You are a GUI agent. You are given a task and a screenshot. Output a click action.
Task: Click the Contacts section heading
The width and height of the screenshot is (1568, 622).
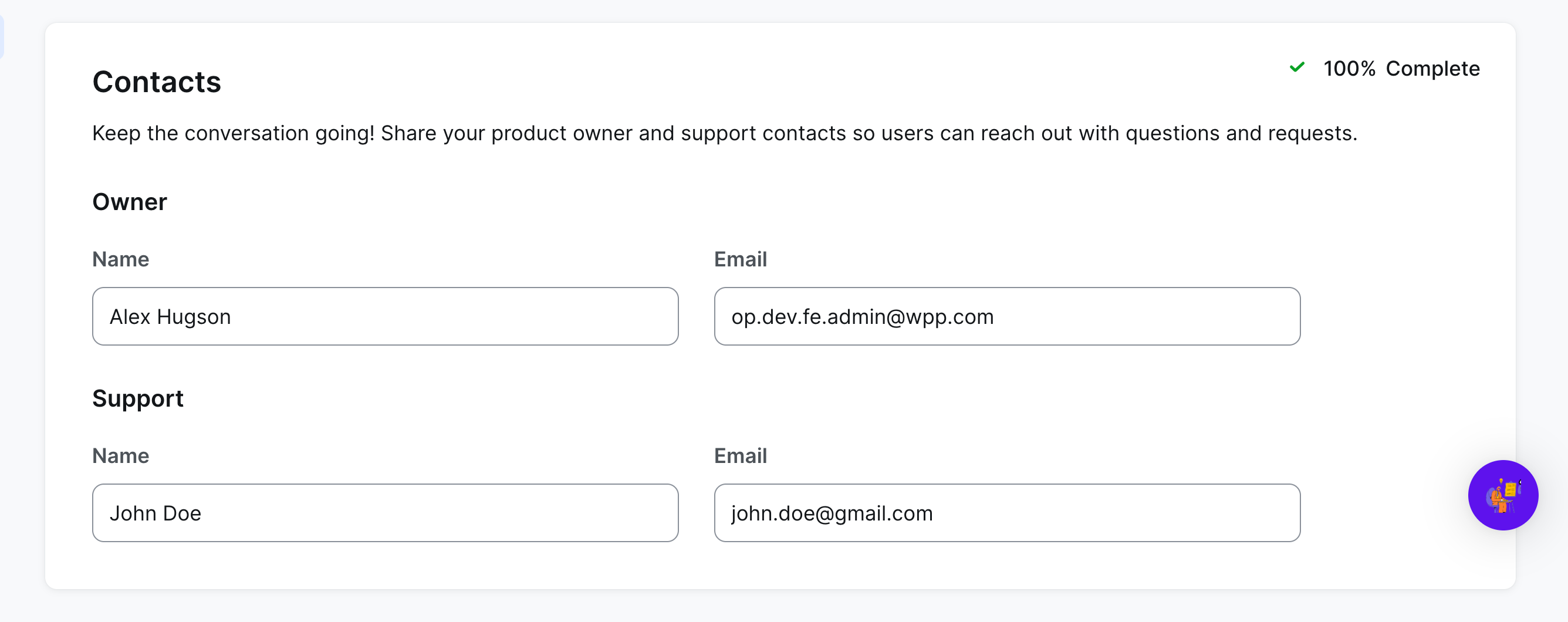click(157, 82)
